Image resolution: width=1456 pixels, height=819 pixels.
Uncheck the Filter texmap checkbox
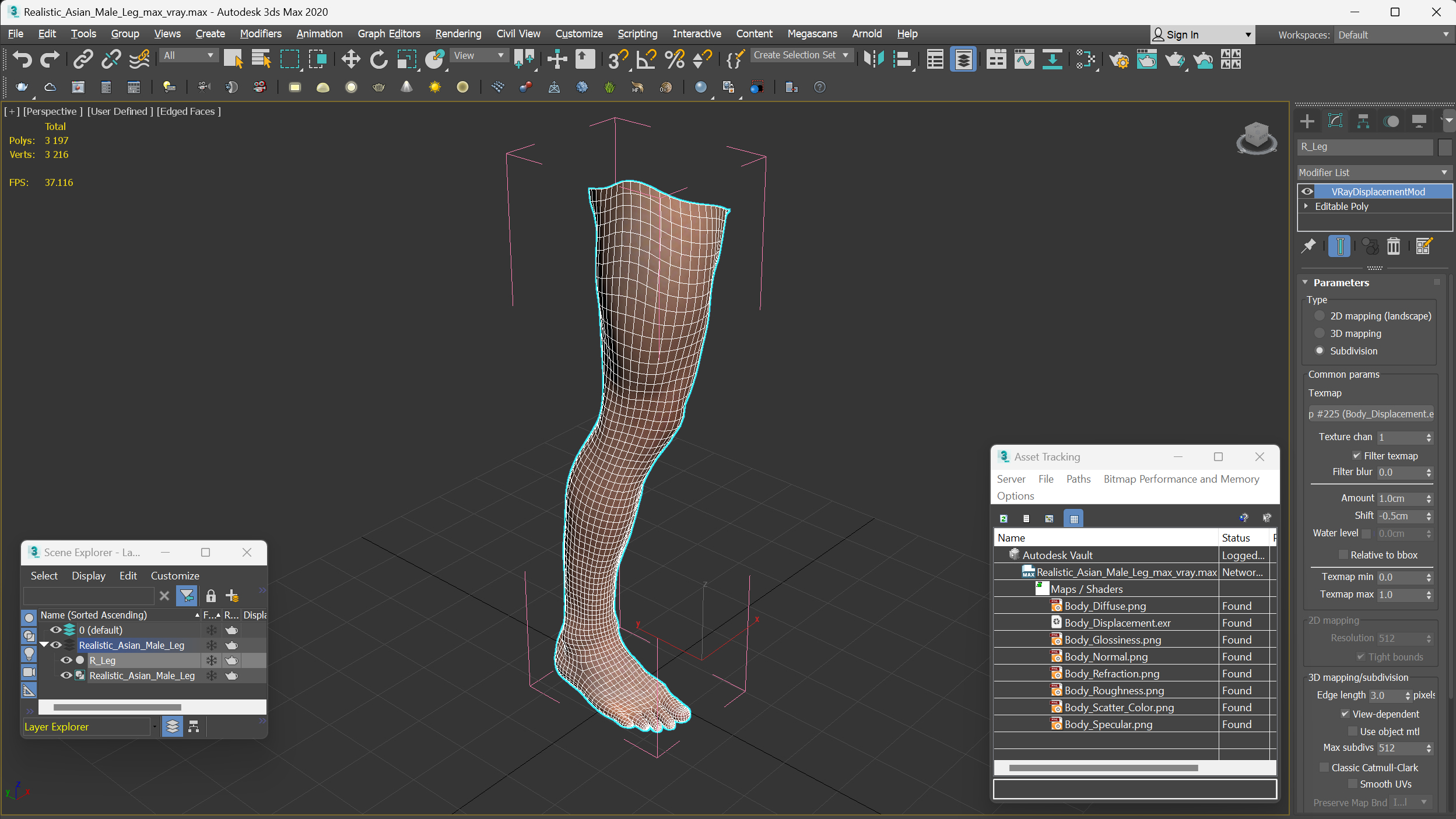pos(1356,456)
